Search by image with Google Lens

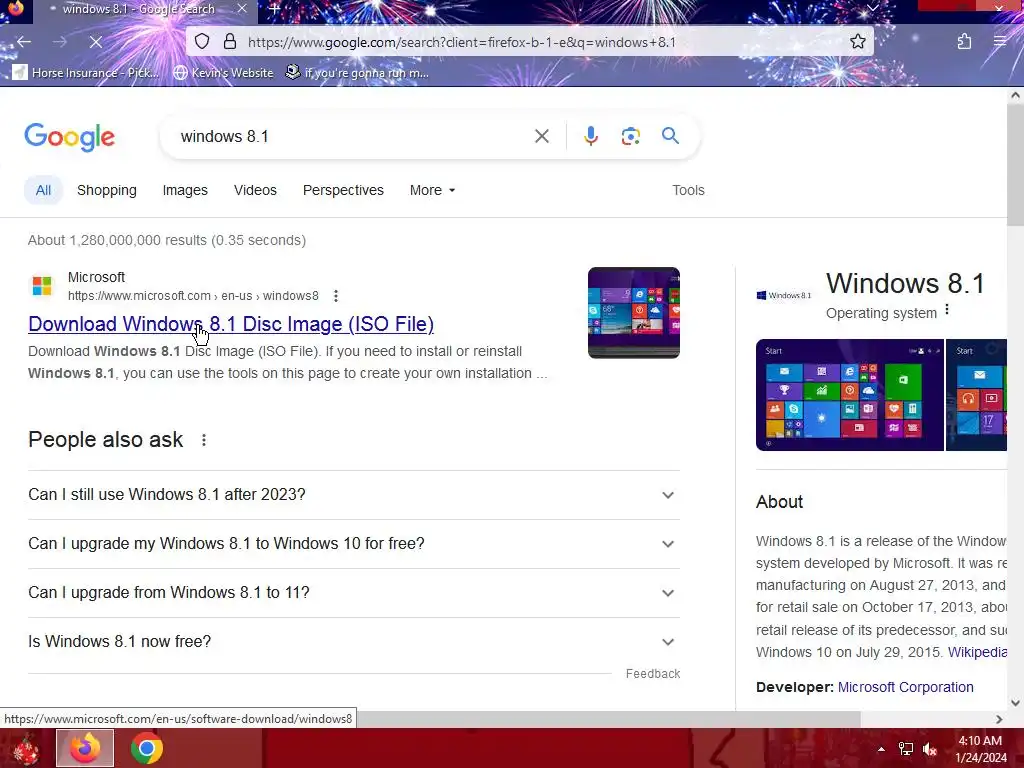pos(630,136)
